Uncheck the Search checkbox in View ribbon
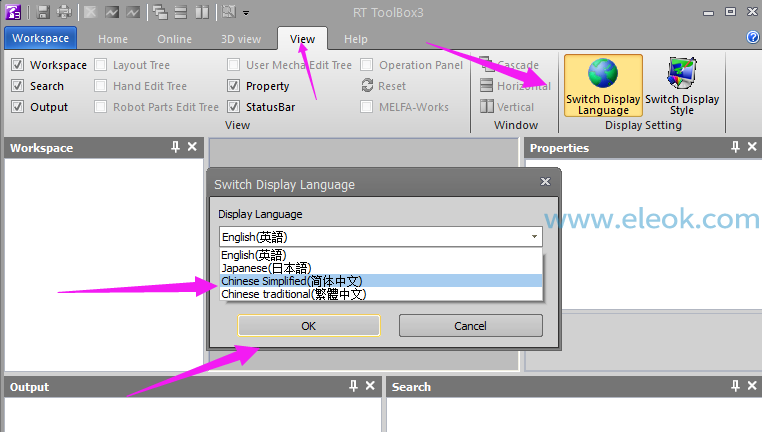 coord(17,86)
